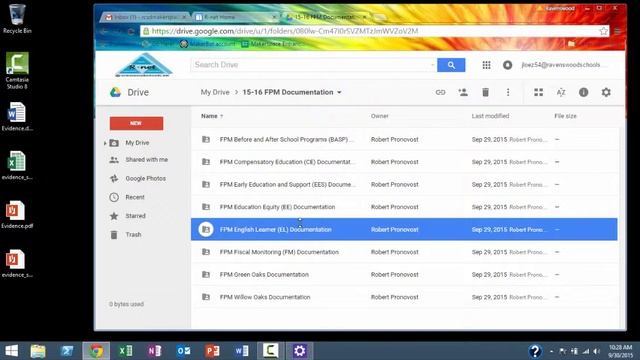Select FPM Before and After School Programs folder

click(x=404, y=140)
